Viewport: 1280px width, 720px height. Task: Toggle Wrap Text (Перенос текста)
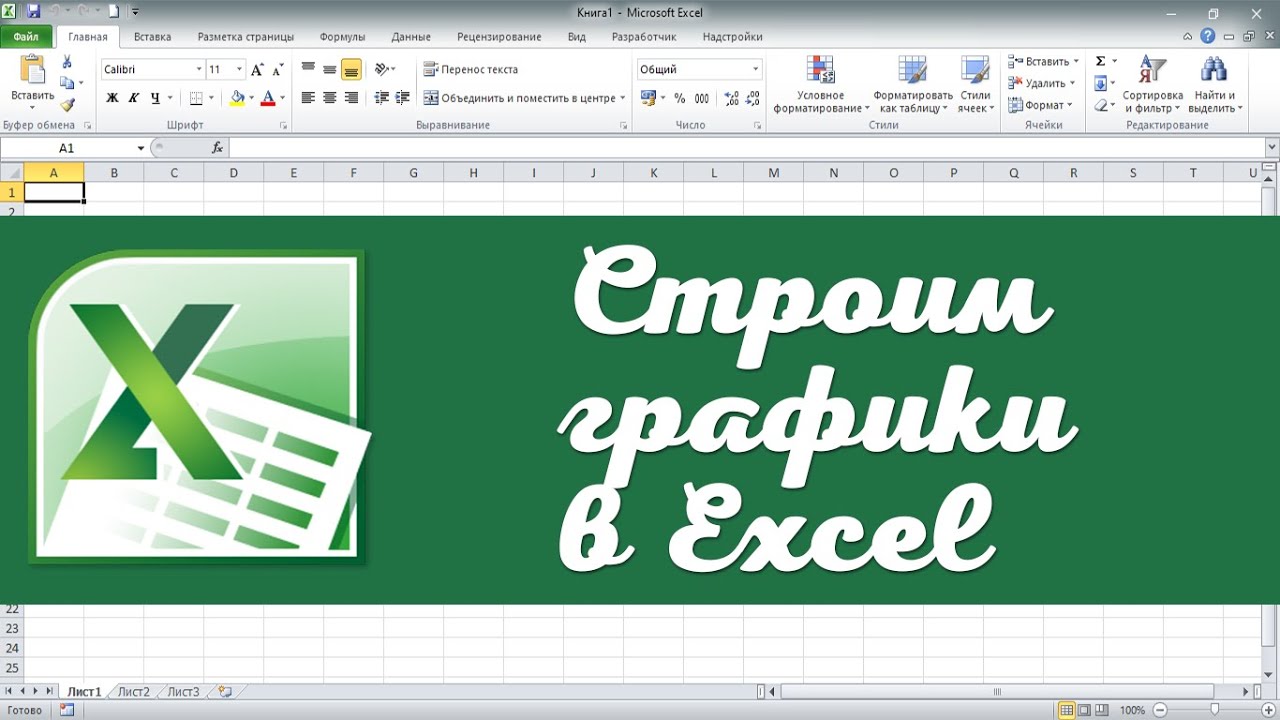coord(470,70)
